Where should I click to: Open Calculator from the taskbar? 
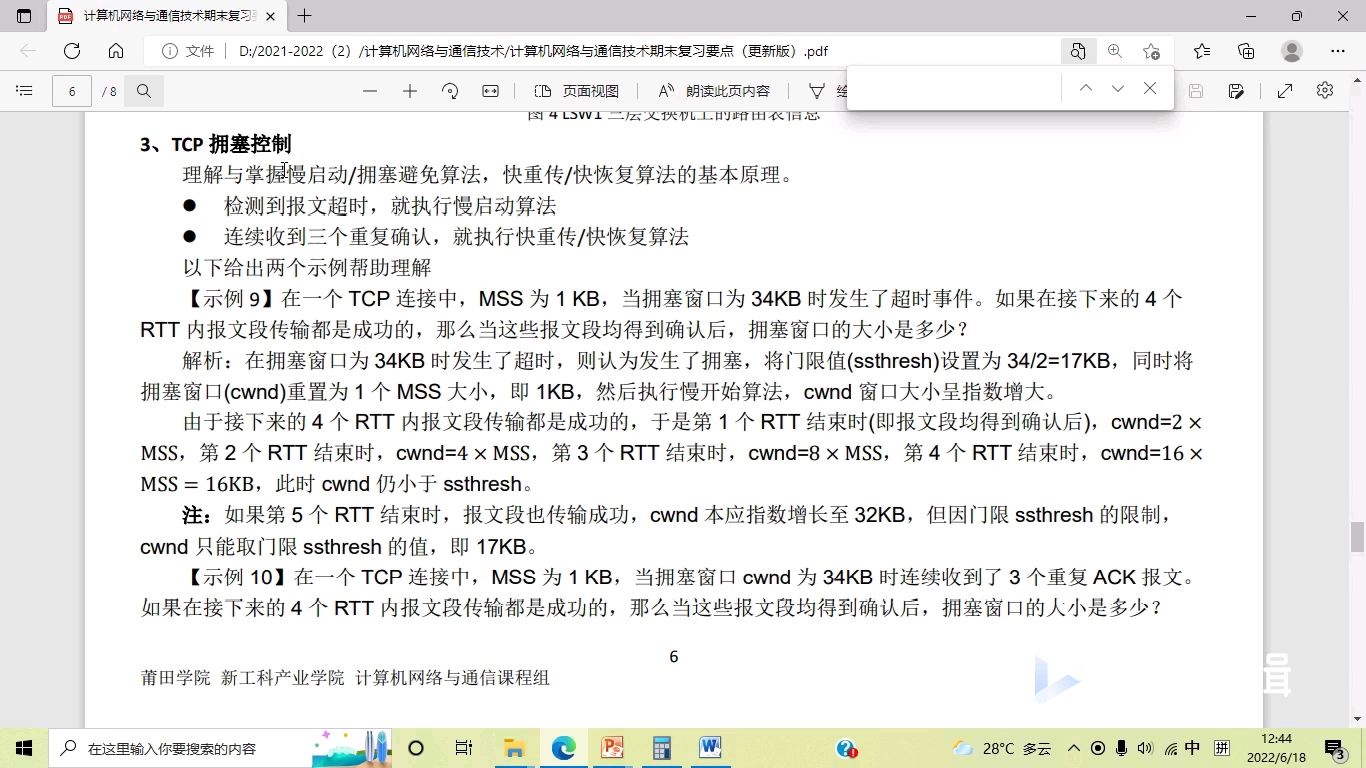point(661,748)
